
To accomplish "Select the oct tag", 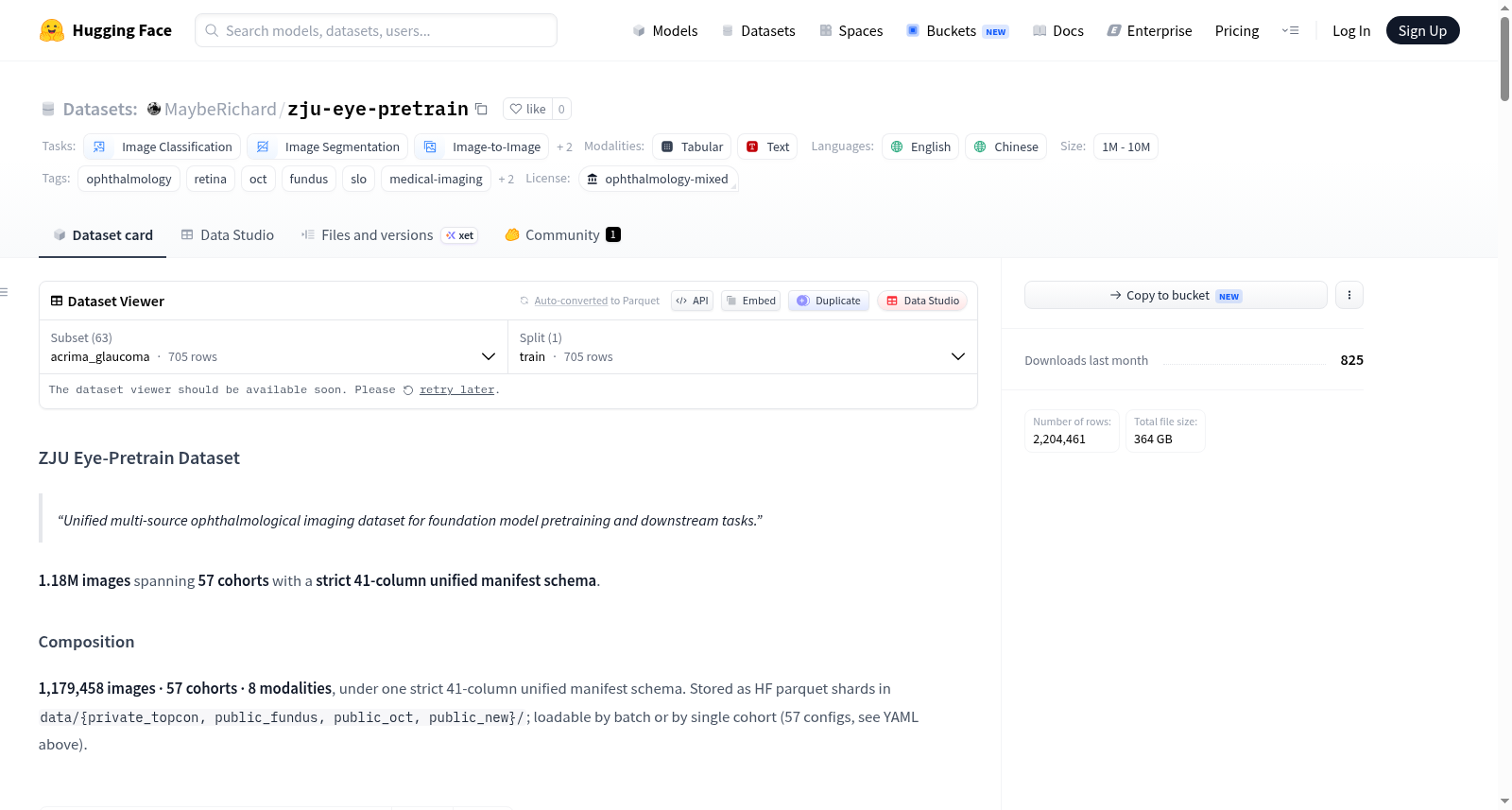I will (258, 179).
